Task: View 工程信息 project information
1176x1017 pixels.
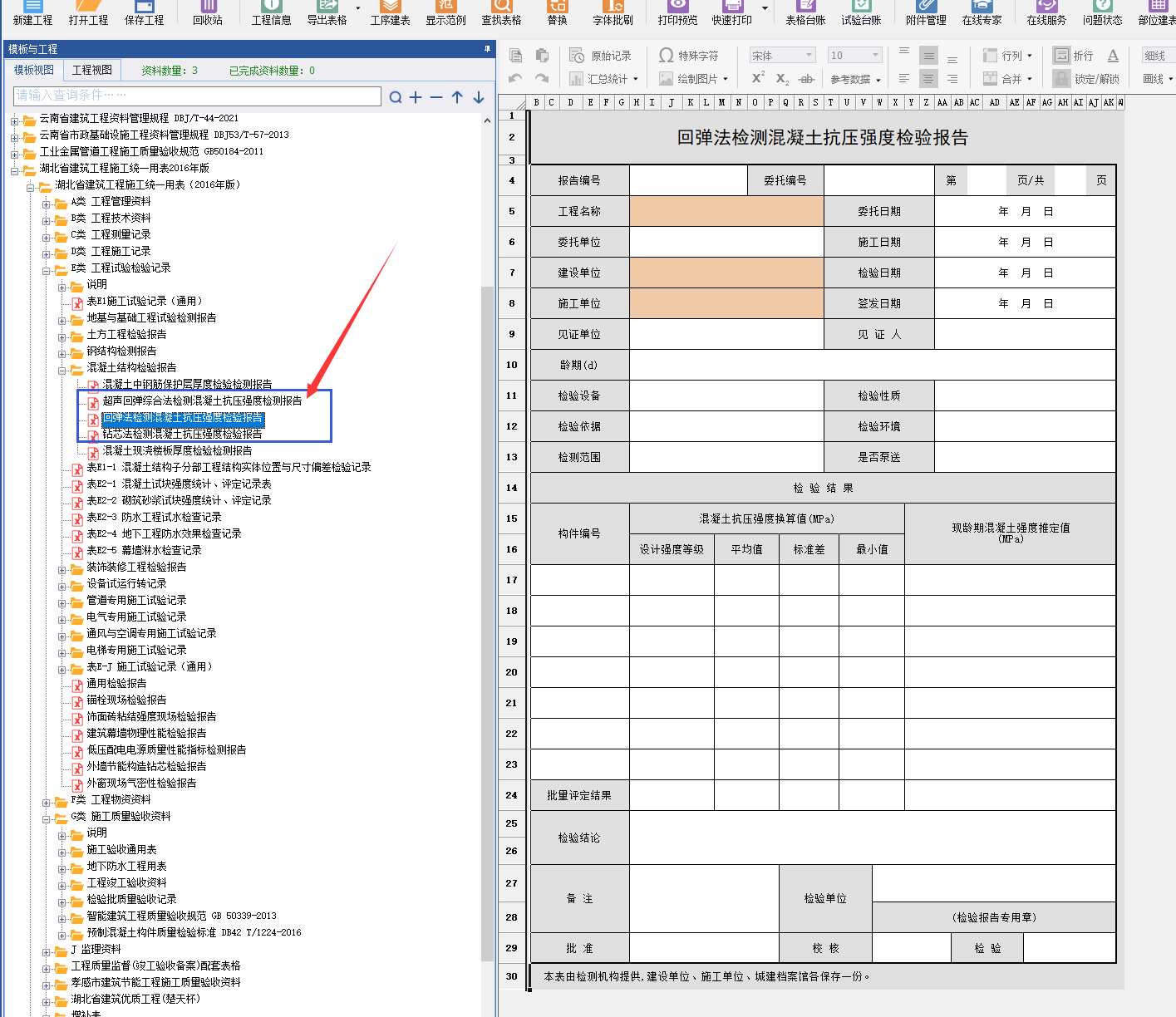Action: [271, 12]
